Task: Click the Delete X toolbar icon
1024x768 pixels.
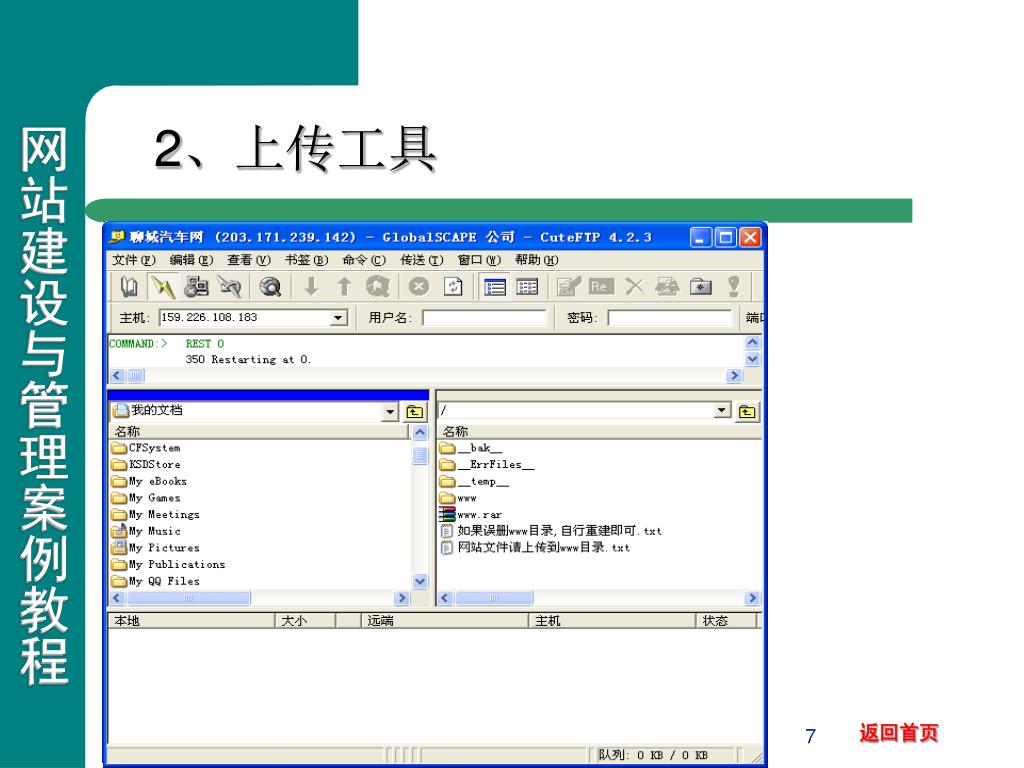Action: click(x=634, y=287)
